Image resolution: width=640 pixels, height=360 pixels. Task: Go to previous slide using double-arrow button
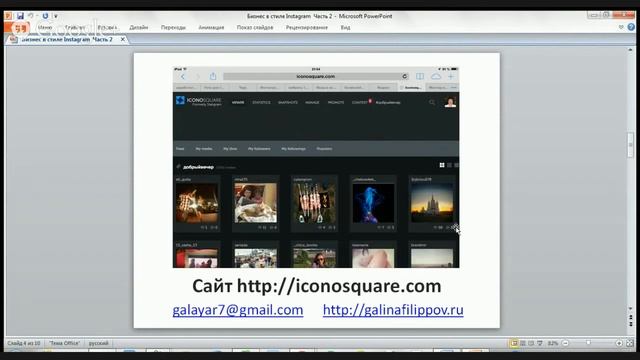click(631, 316)
